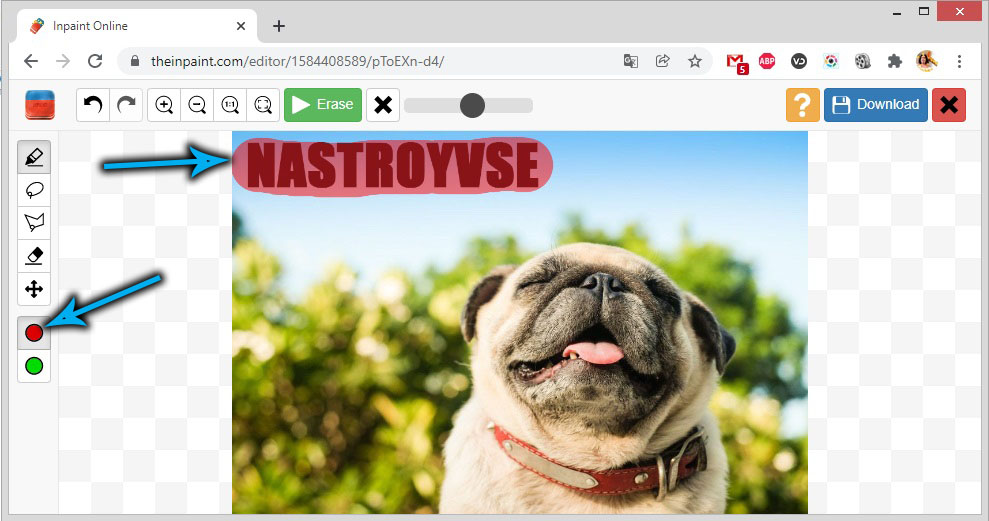Click the Inpaint eraser logo
989x521 pixels.
(40, 105)
